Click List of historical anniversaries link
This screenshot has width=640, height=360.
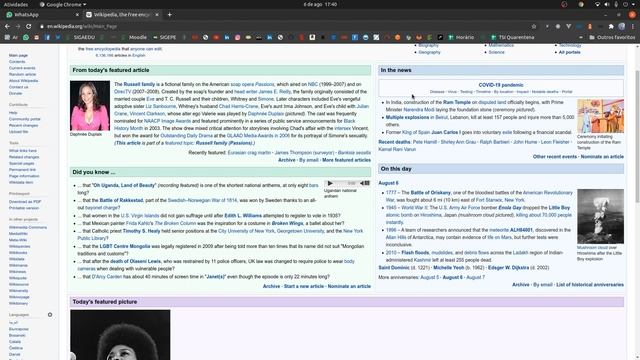coord(590,285)
